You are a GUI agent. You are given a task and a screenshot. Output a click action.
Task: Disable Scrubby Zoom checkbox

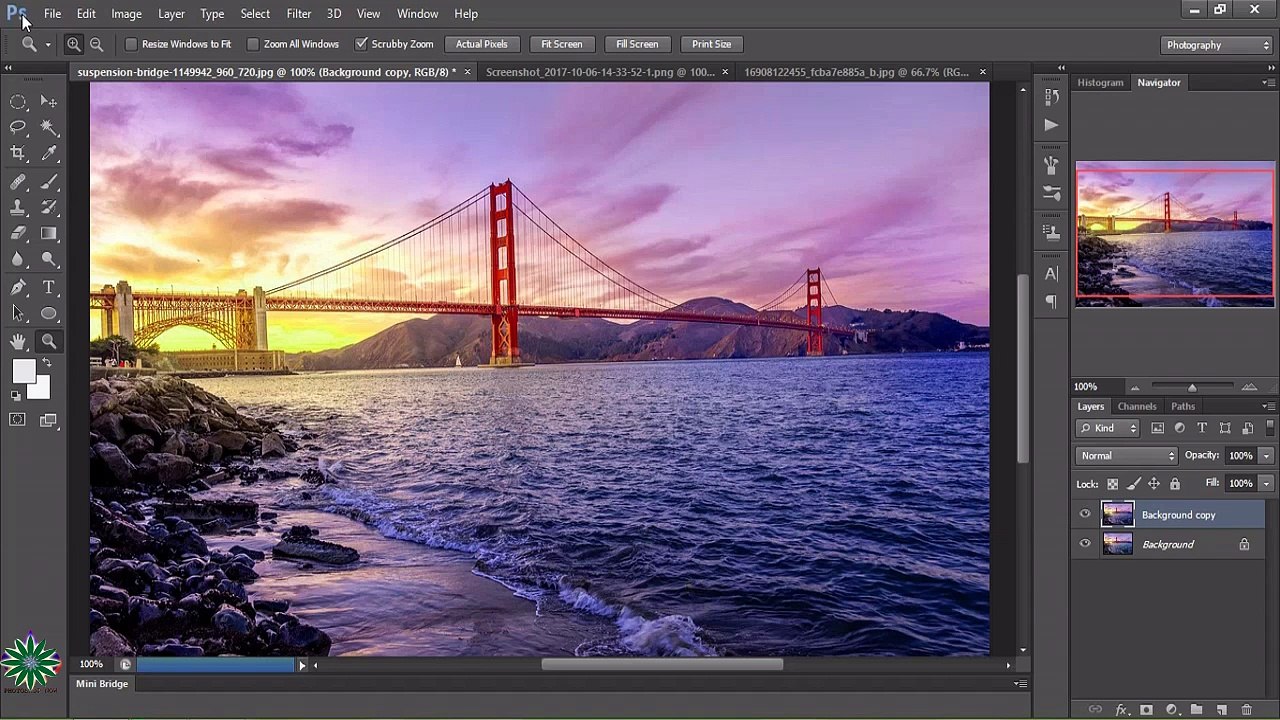point(361,44)
